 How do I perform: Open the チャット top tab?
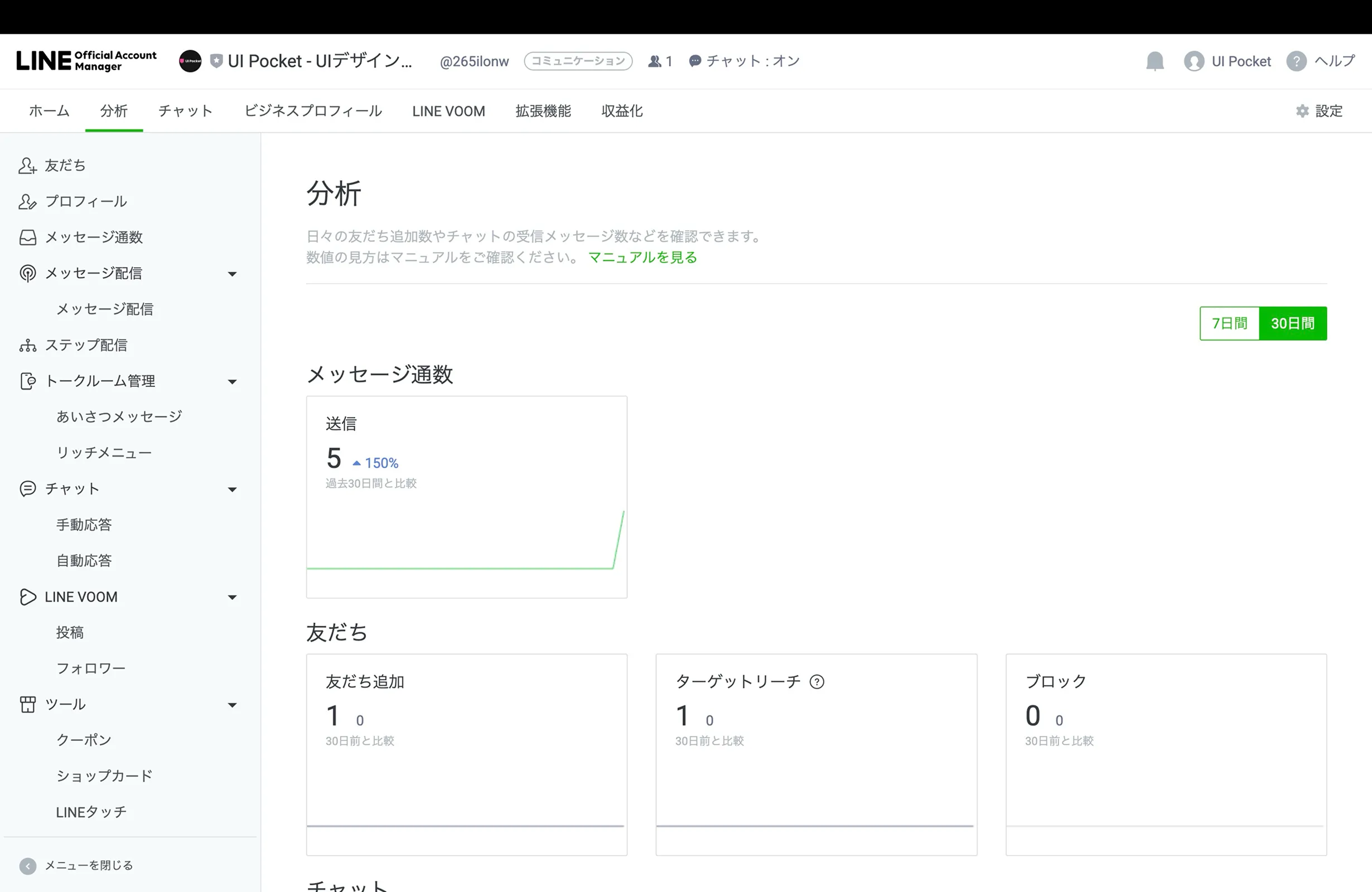click(x=186, y=111)
